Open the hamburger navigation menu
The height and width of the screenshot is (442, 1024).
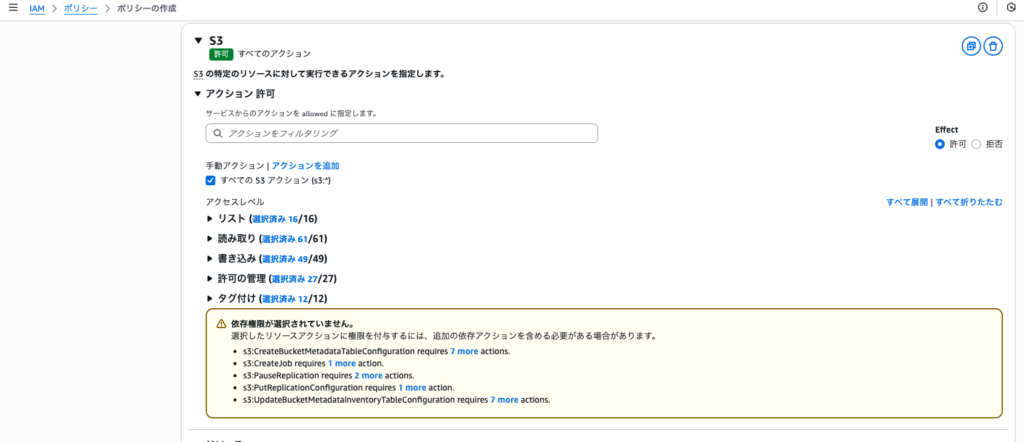click(13, 8)
